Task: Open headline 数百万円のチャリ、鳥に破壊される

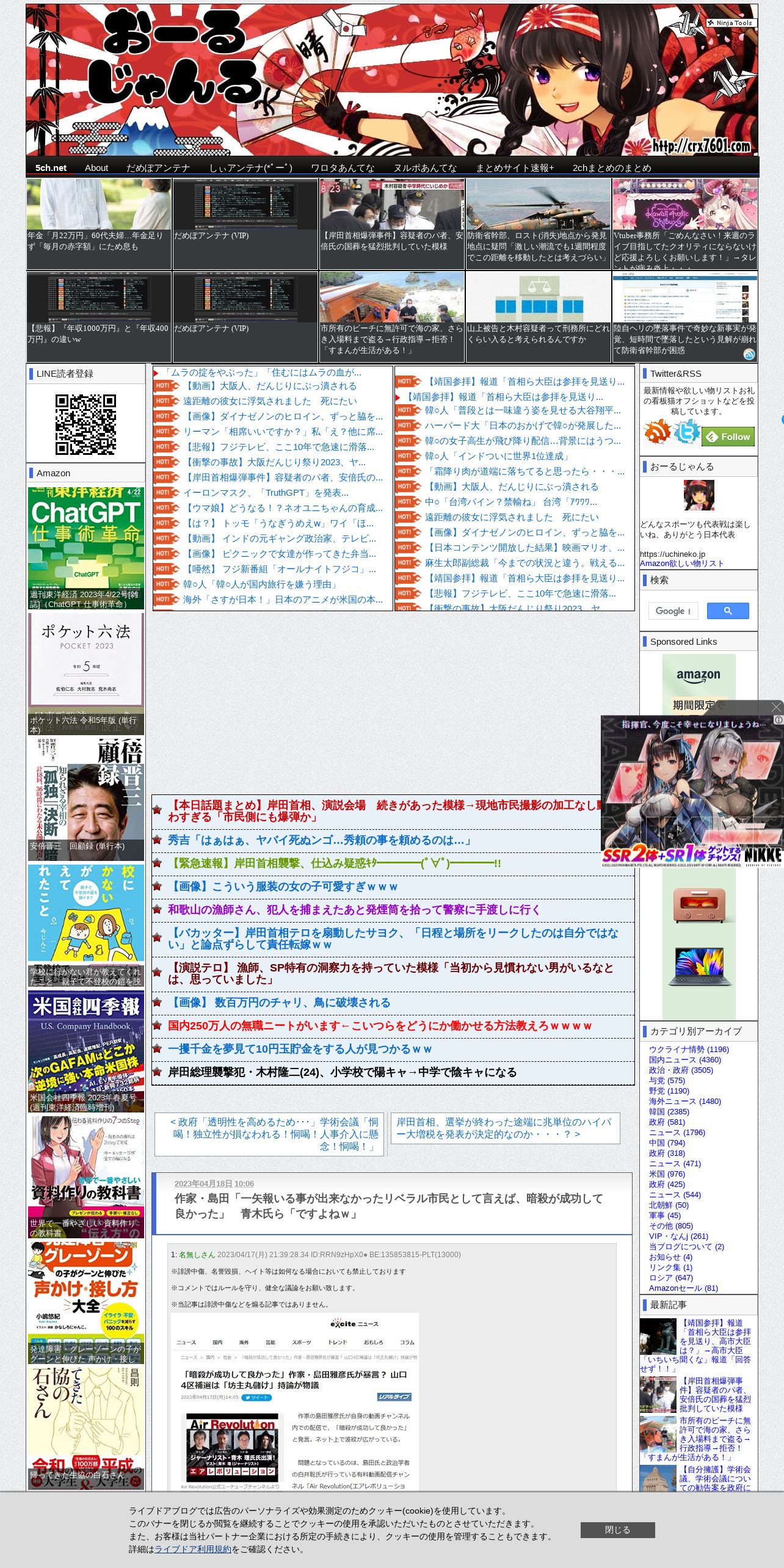Action: point(279,1003)
